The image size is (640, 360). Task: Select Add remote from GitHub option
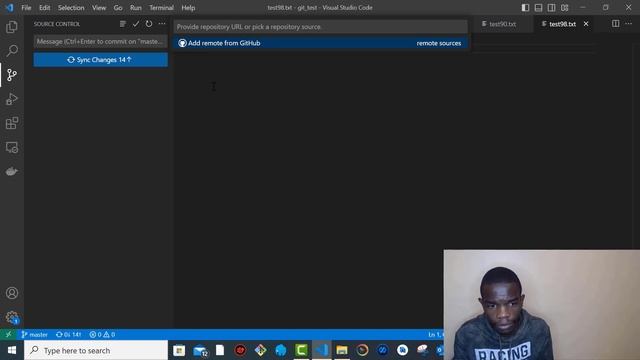pos(321,43)
